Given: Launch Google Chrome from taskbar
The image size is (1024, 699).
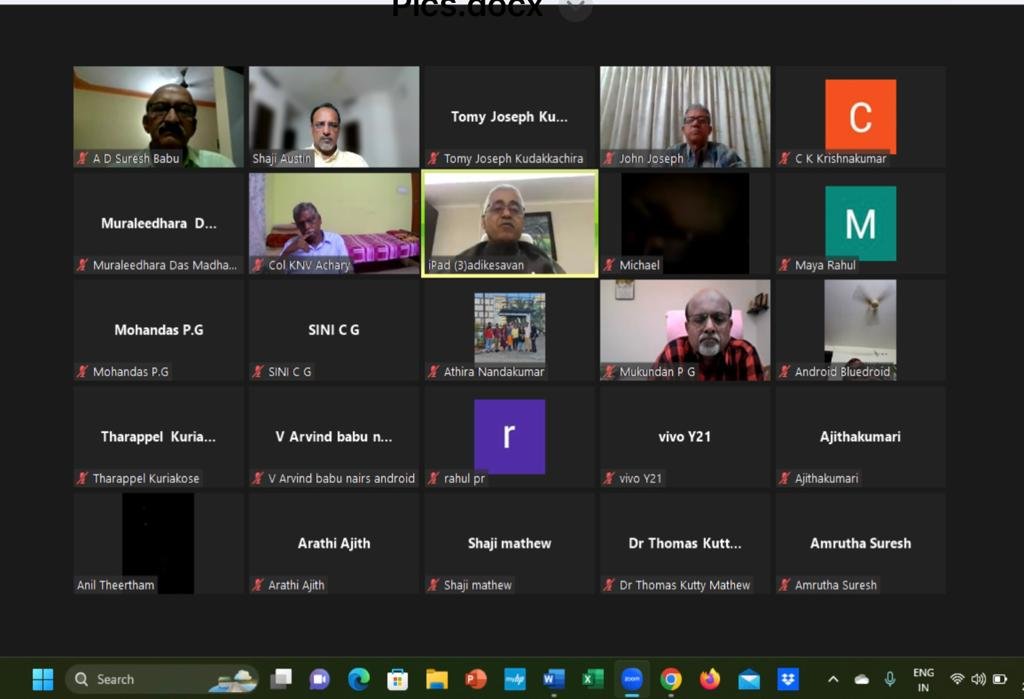Looking at the screenshot, I should tap(671, 679).
